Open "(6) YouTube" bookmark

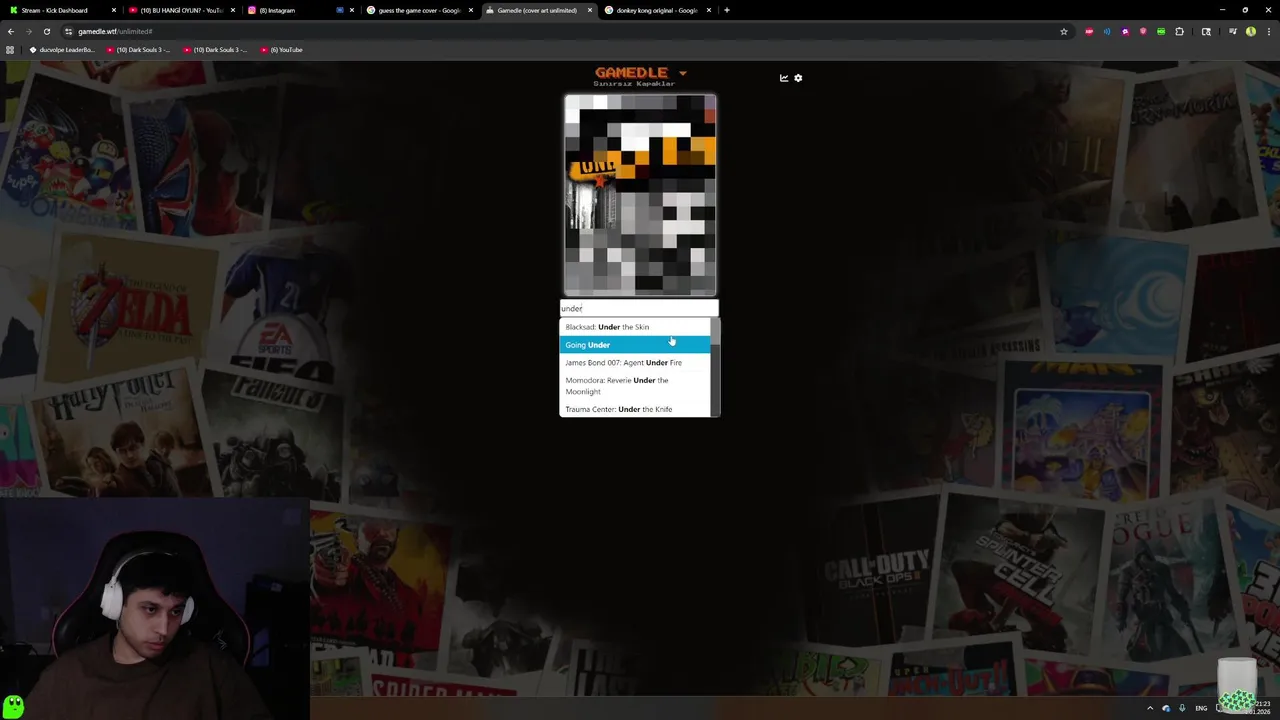(281, 50)
